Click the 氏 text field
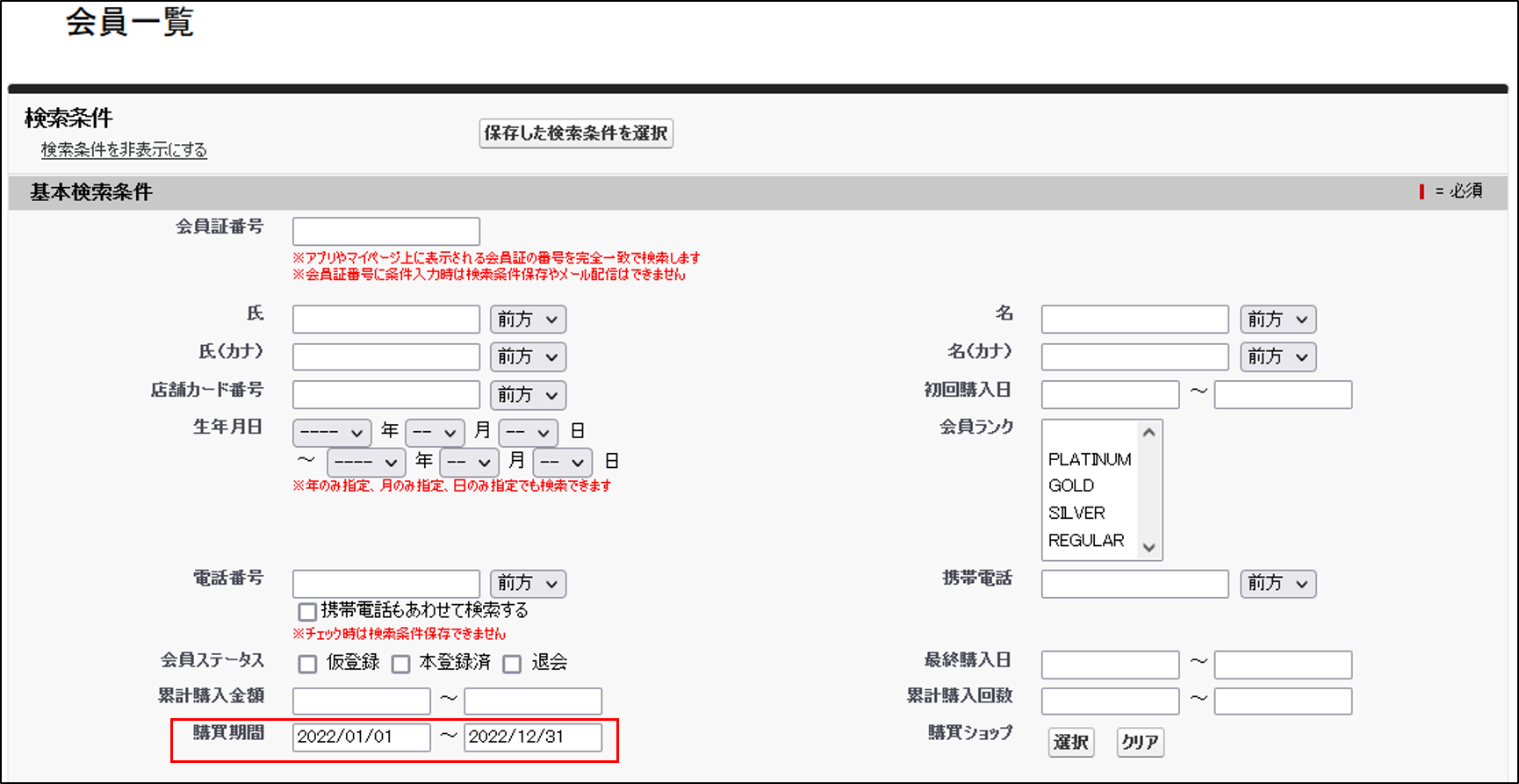Viewport: 1519px width, 784px height. (x=386, y=319)
